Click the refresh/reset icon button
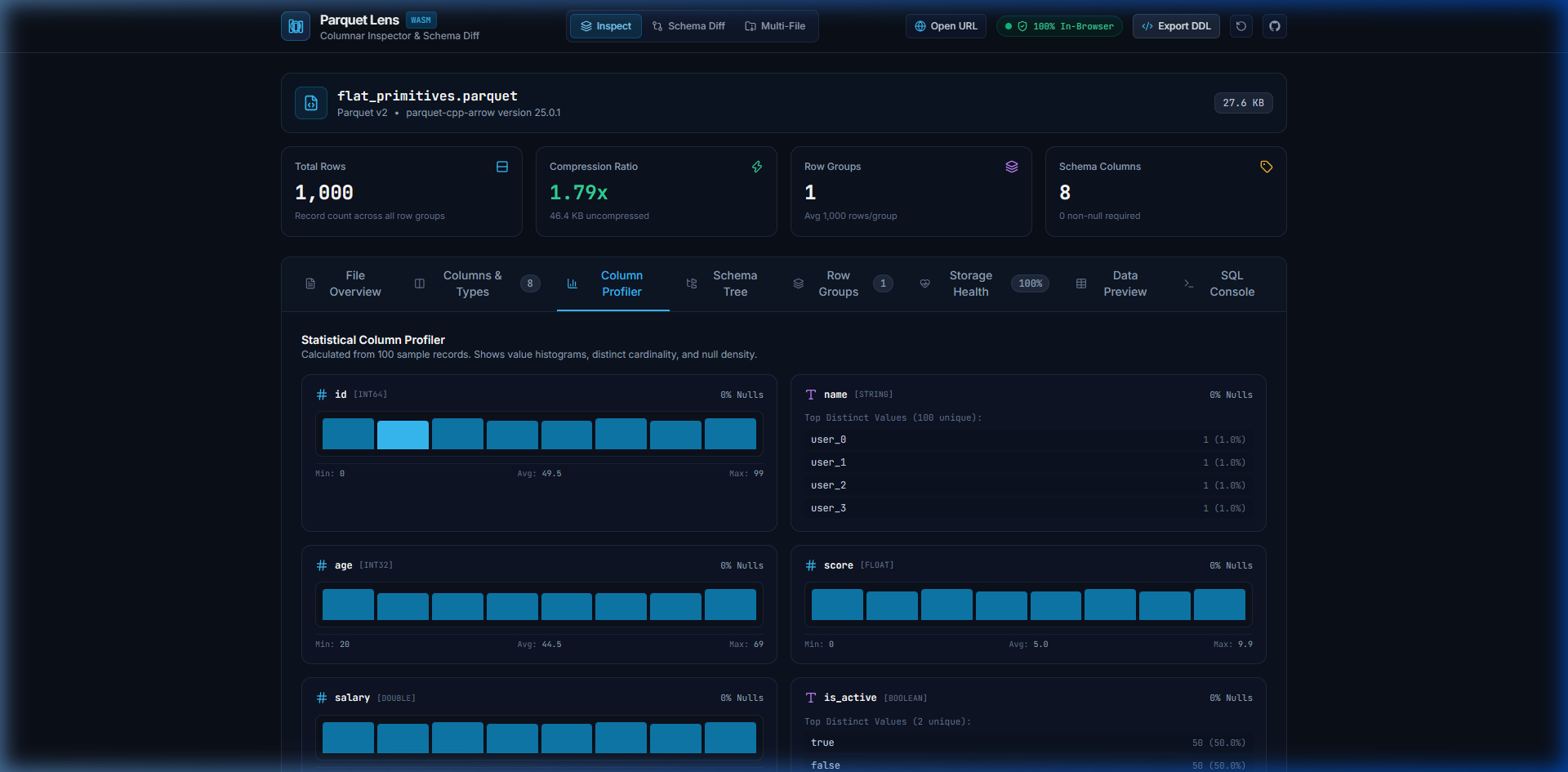 tap(1241, 26)
